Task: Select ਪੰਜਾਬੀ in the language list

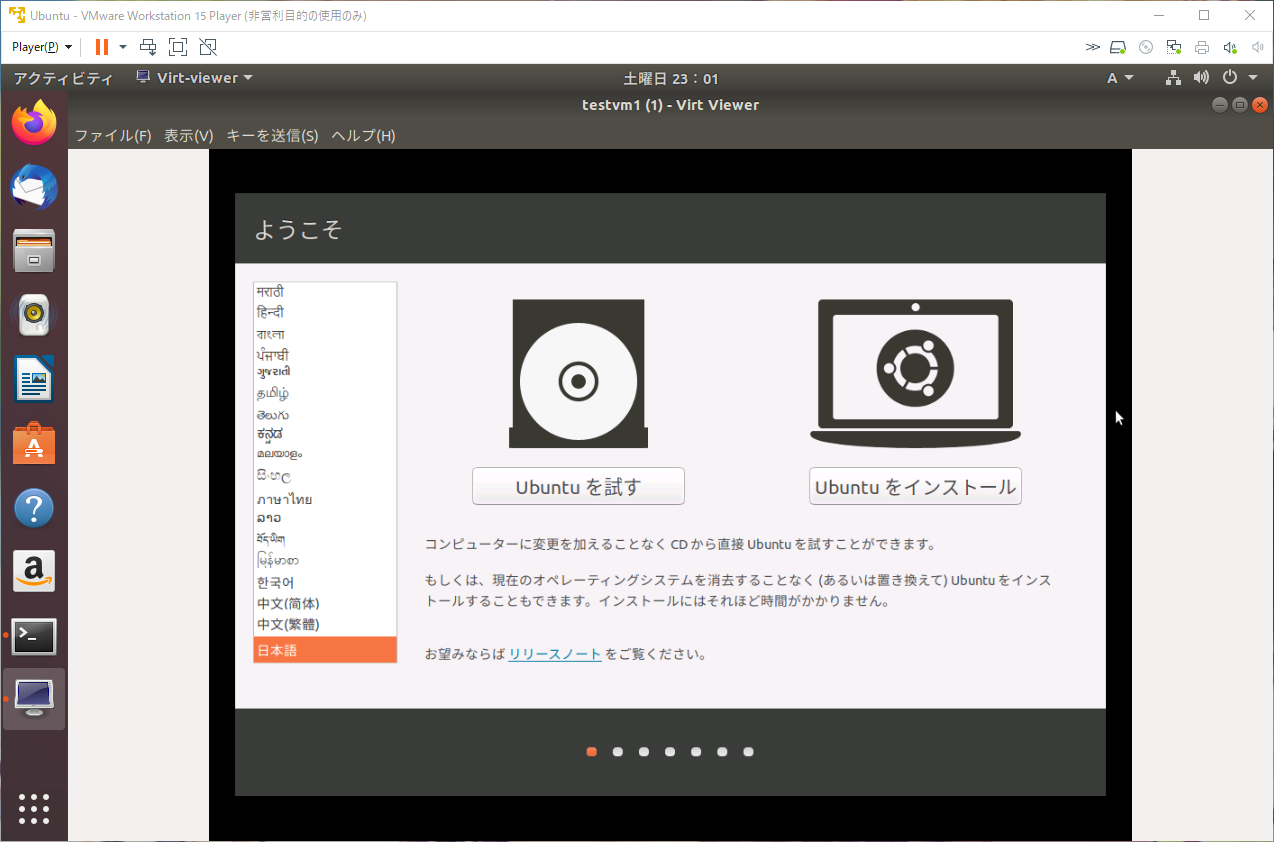Action: pos(325,355)
